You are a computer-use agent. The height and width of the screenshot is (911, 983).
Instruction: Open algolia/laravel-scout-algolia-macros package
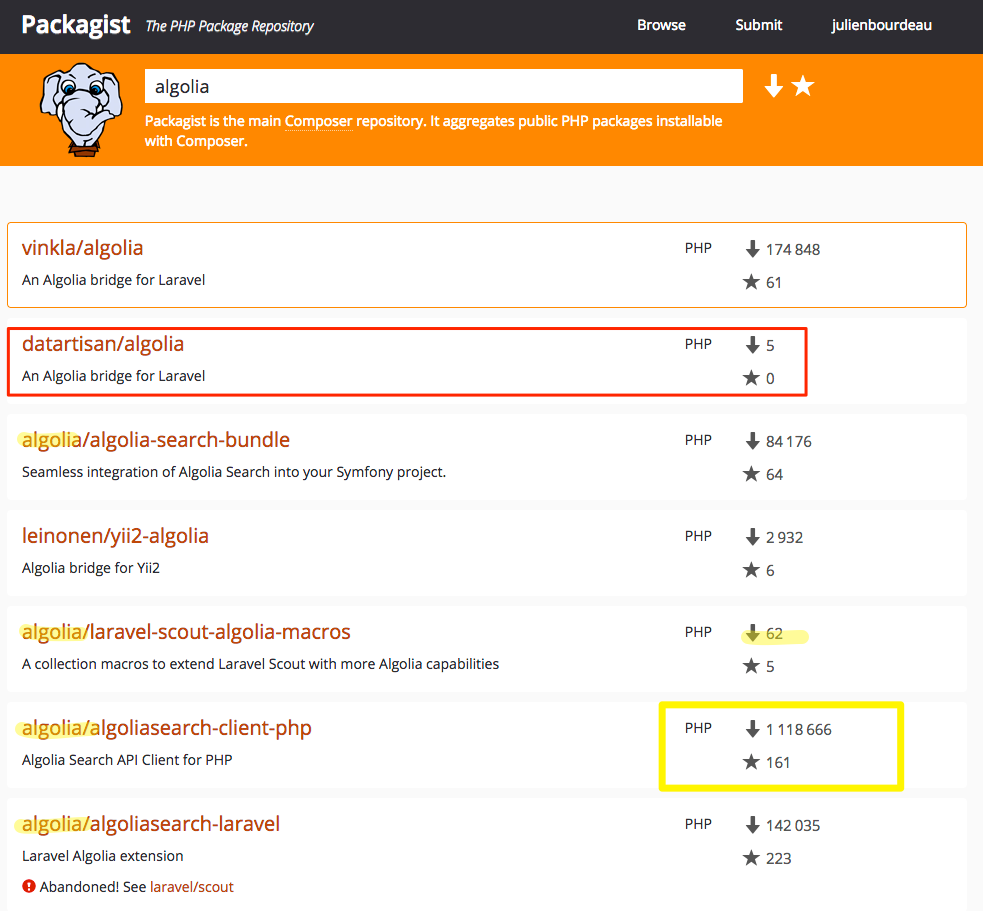pos(186,631)
